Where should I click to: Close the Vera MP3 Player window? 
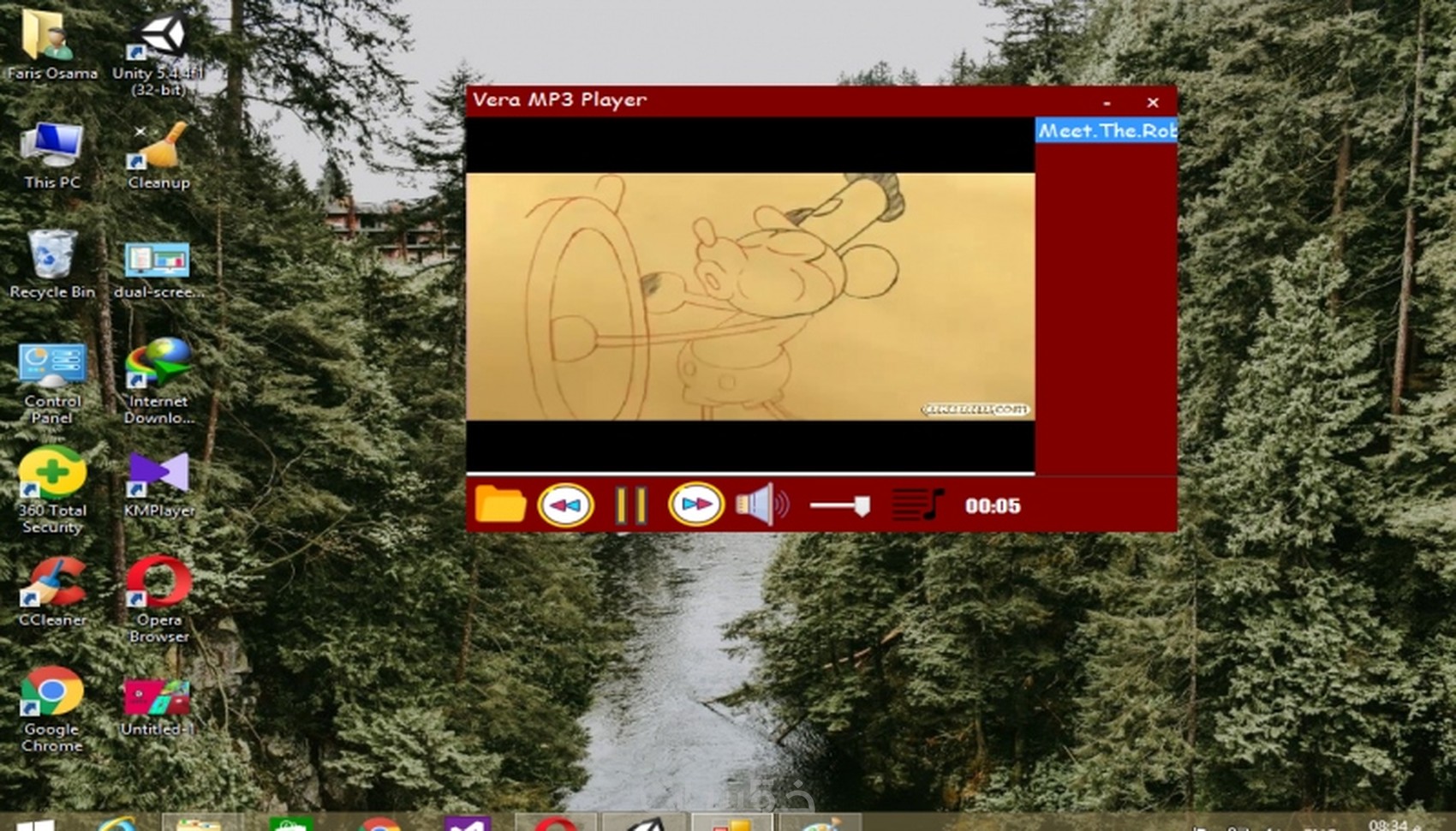[x=1153, y=103]
